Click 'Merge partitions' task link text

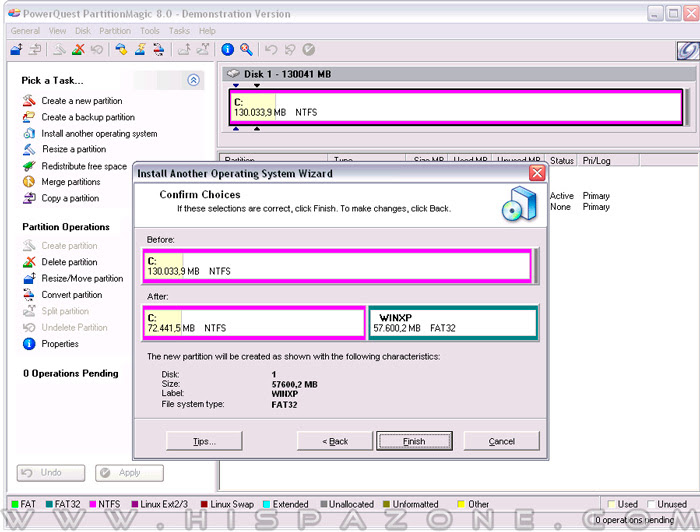[71, 182]
